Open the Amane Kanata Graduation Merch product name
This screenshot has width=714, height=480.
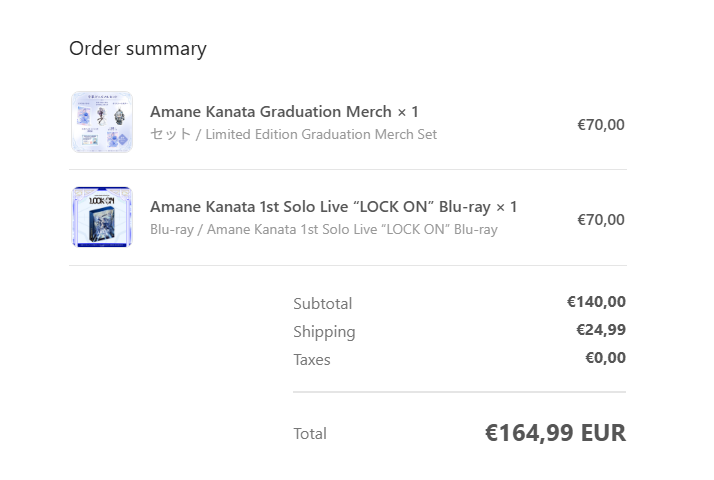click(x=271, y=111)
